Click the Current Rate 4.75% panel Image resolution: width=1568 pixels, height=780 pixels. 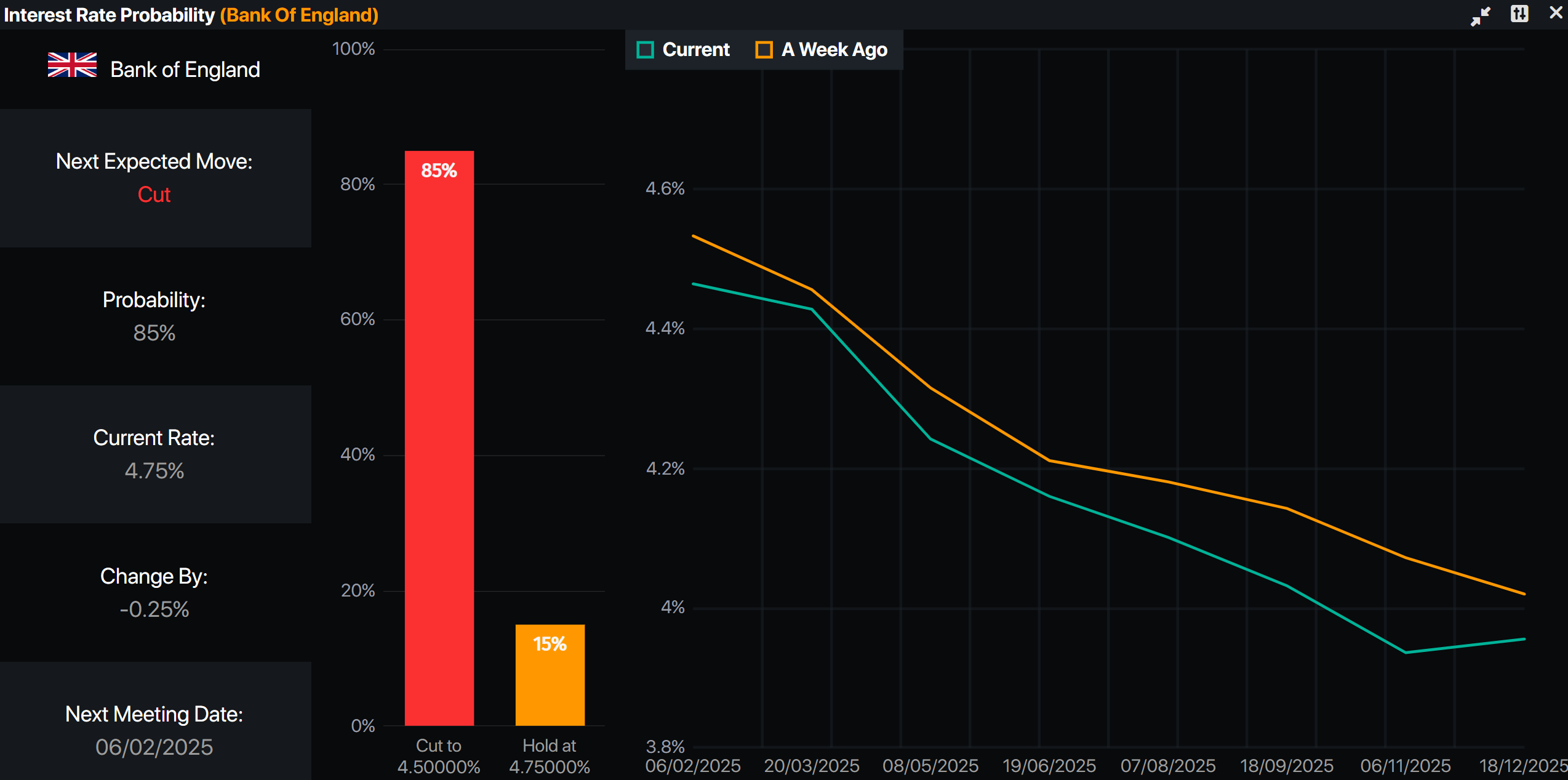(x=154, y=454)
